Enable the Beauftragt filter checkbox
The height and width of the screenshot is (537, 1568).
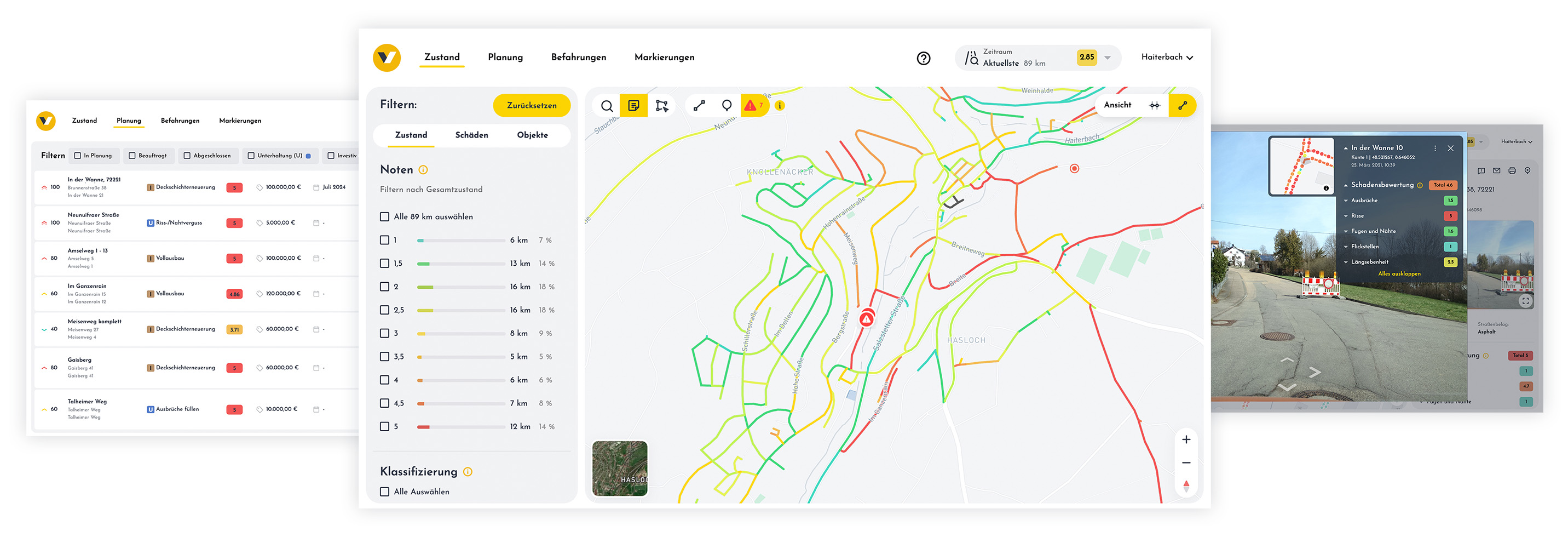click(132, 156)
